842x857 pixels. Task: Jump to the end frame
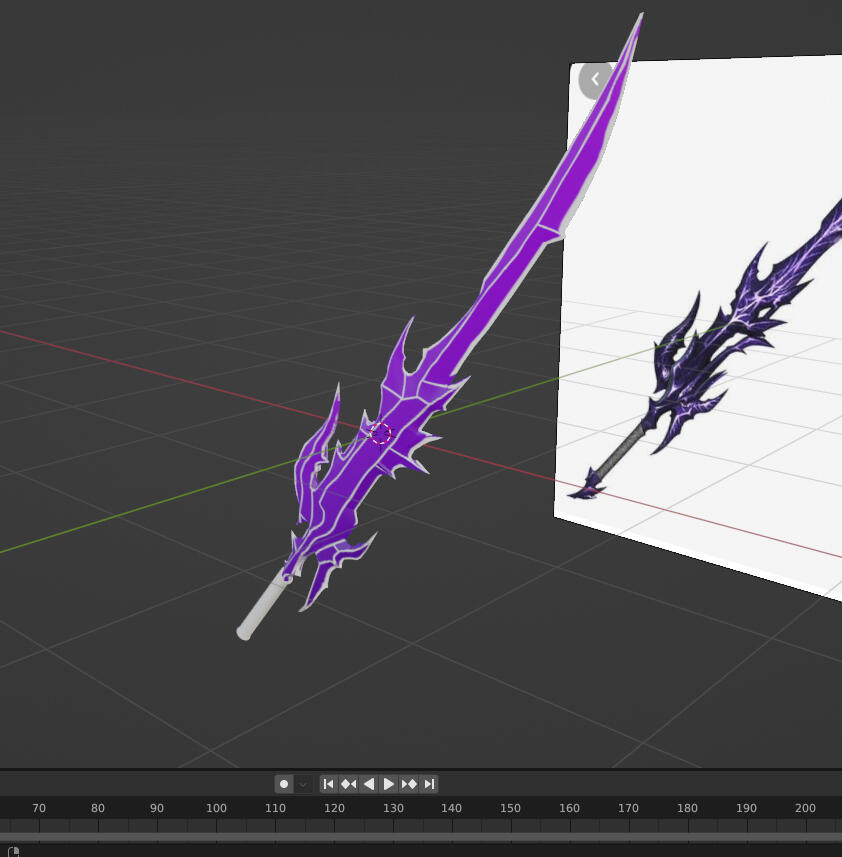click(429, 784)
